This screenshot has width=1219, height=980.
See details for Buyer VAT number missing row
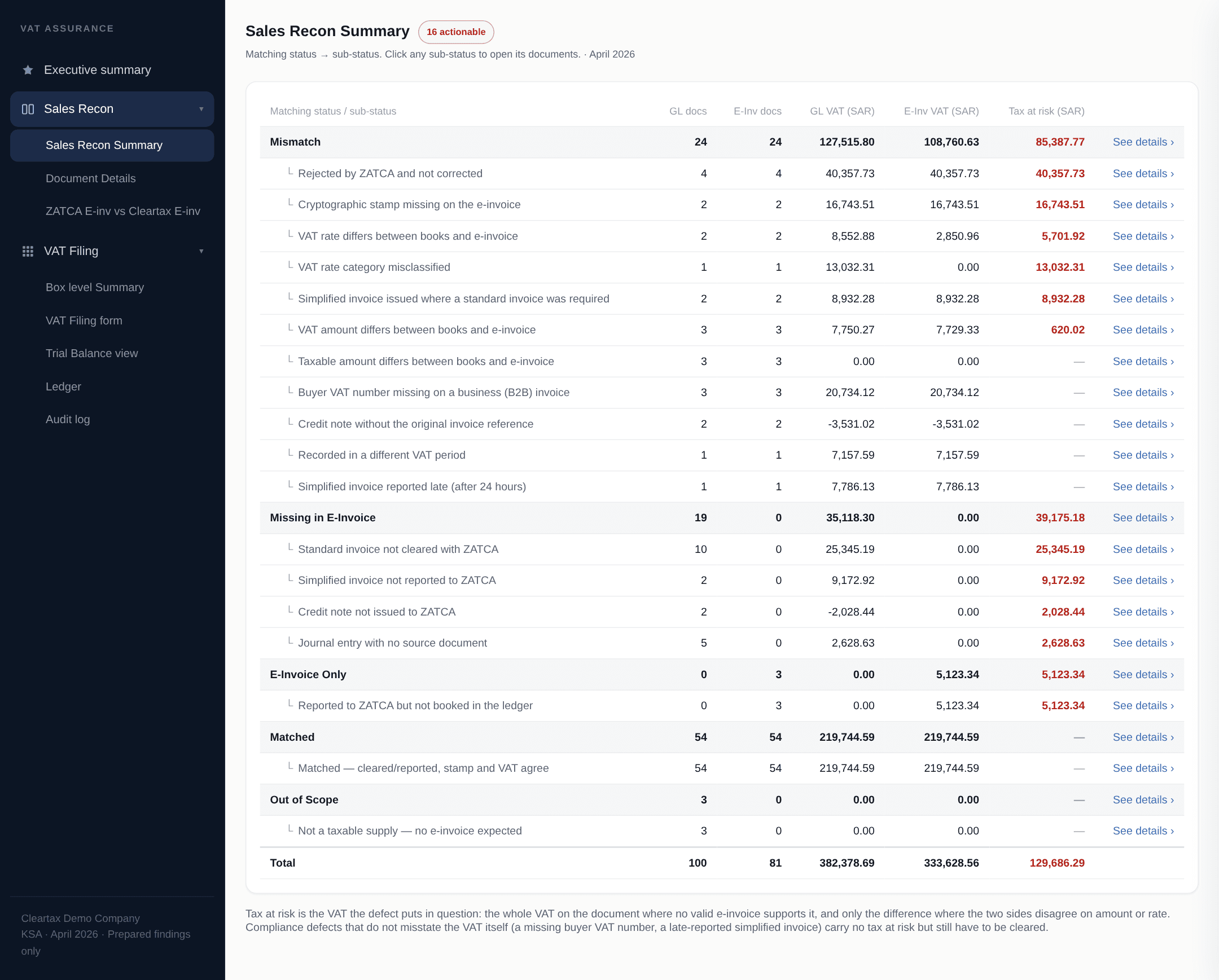[x=1143, y=393]
